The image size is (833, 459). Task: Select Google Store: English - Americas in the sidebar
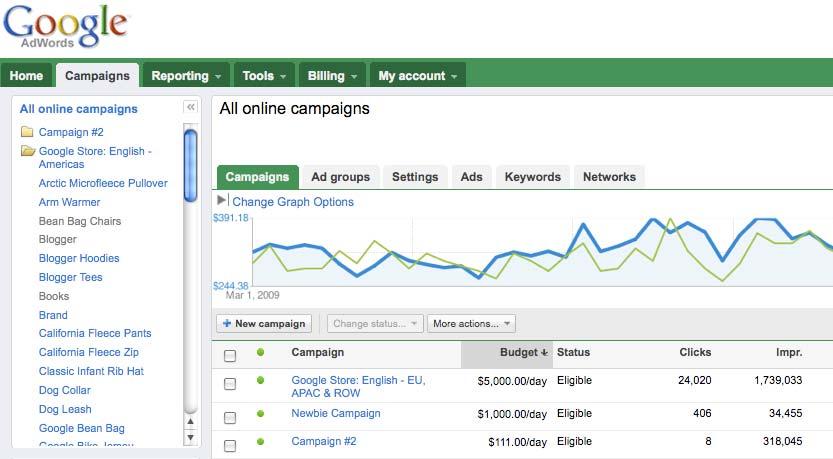[x=95, y=158]
